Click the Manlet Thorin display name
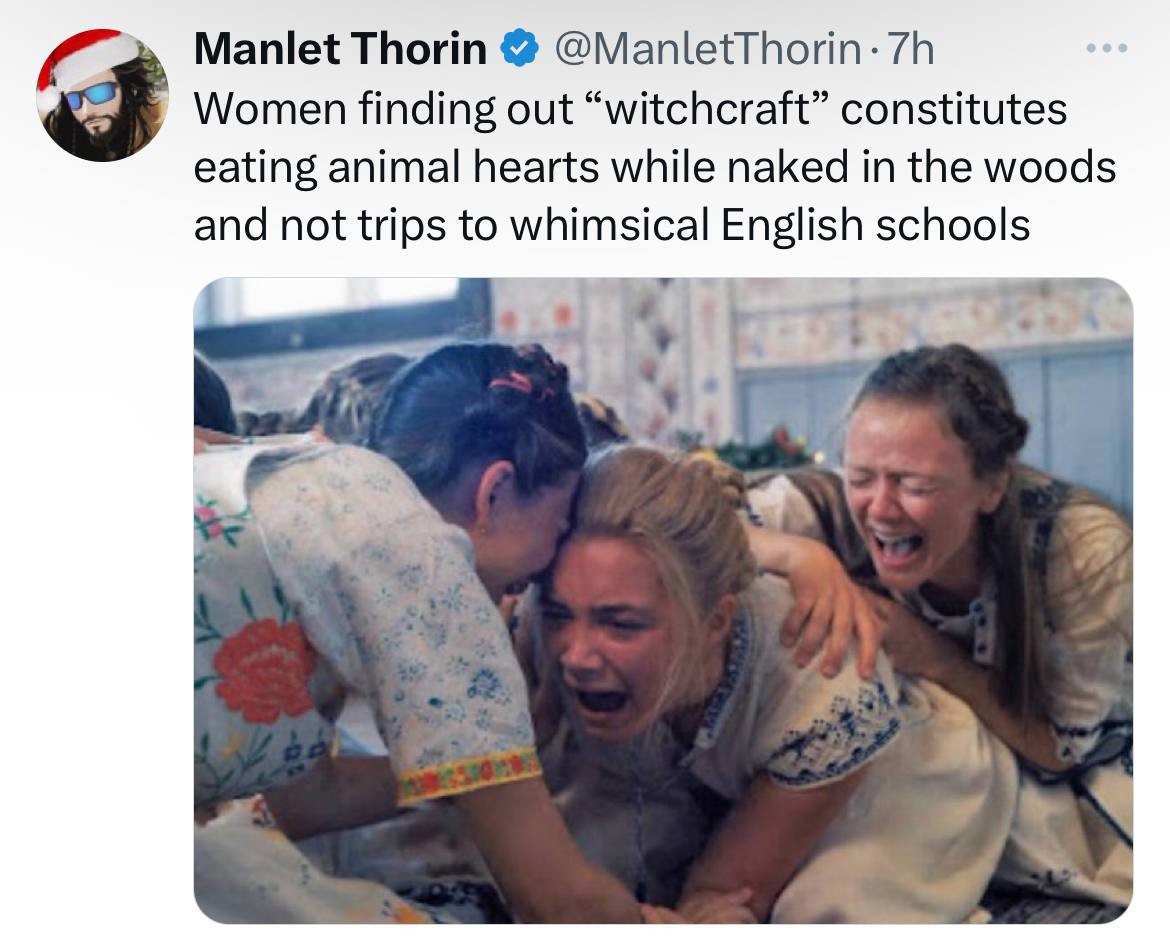 tap(340, 50)
